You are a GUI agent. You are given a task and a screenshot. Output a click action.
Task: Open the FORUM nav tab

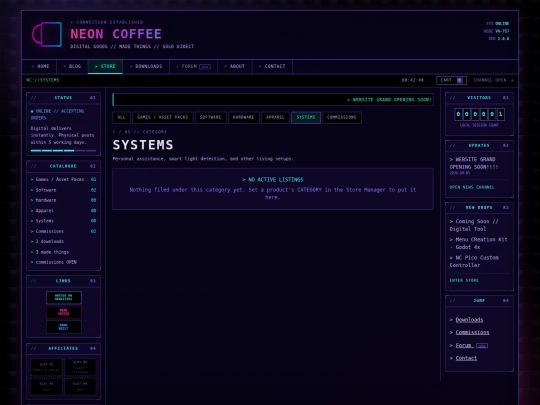point(194,66)
